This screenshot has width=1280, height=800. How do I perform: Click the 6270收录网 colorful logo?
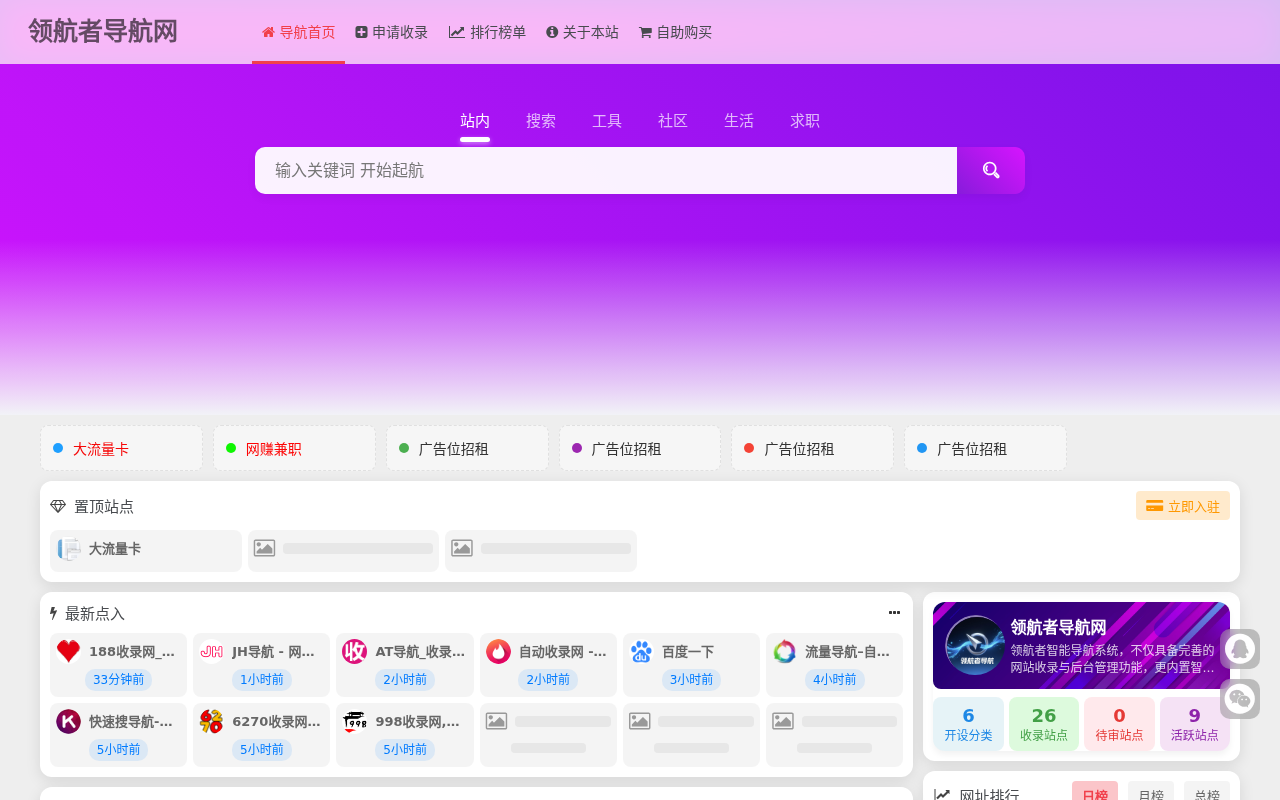pyautogui.click(x=210, y=720)
